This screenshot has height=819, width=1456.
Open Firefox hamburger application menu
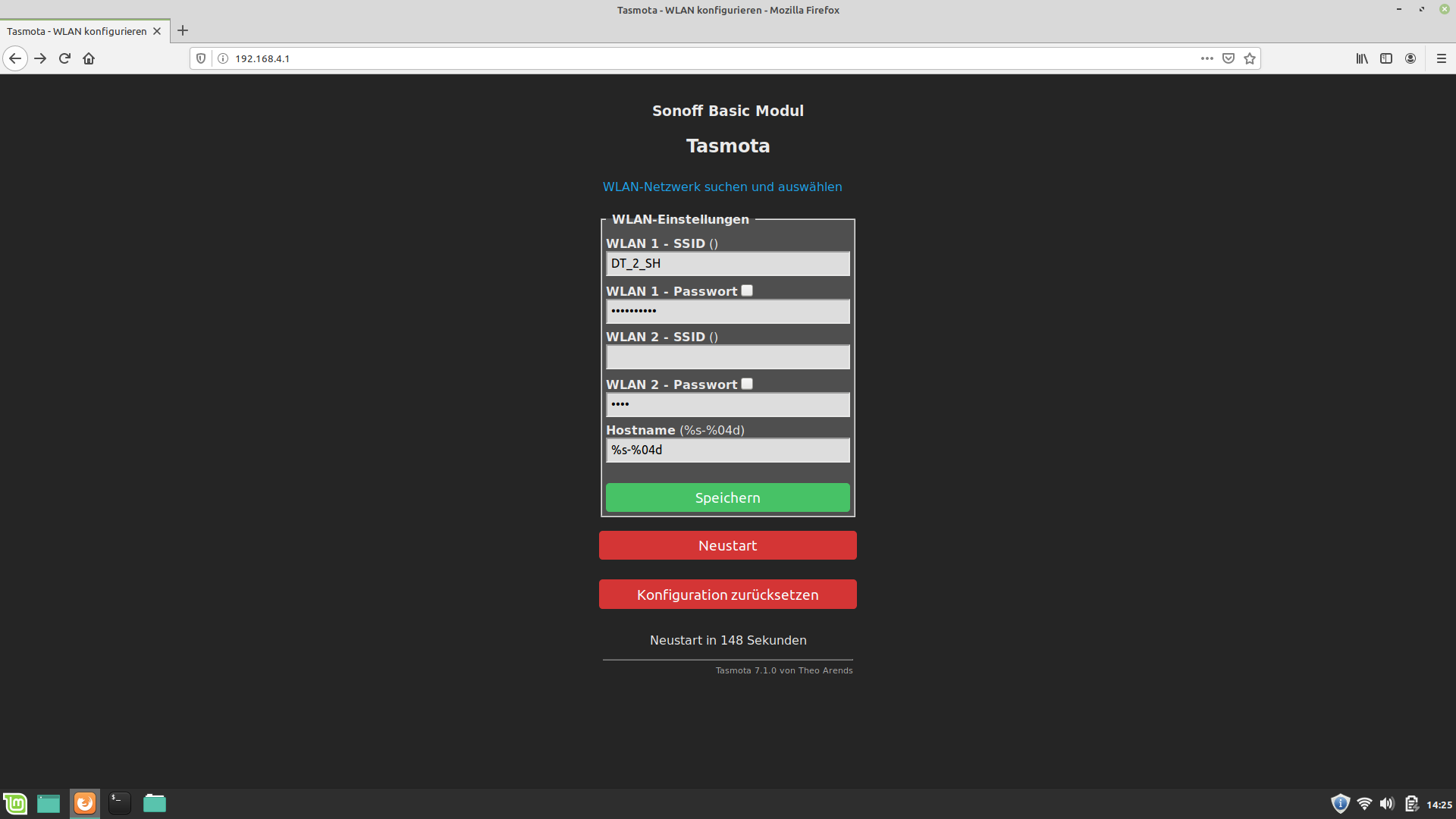(x=1442, y=58)
